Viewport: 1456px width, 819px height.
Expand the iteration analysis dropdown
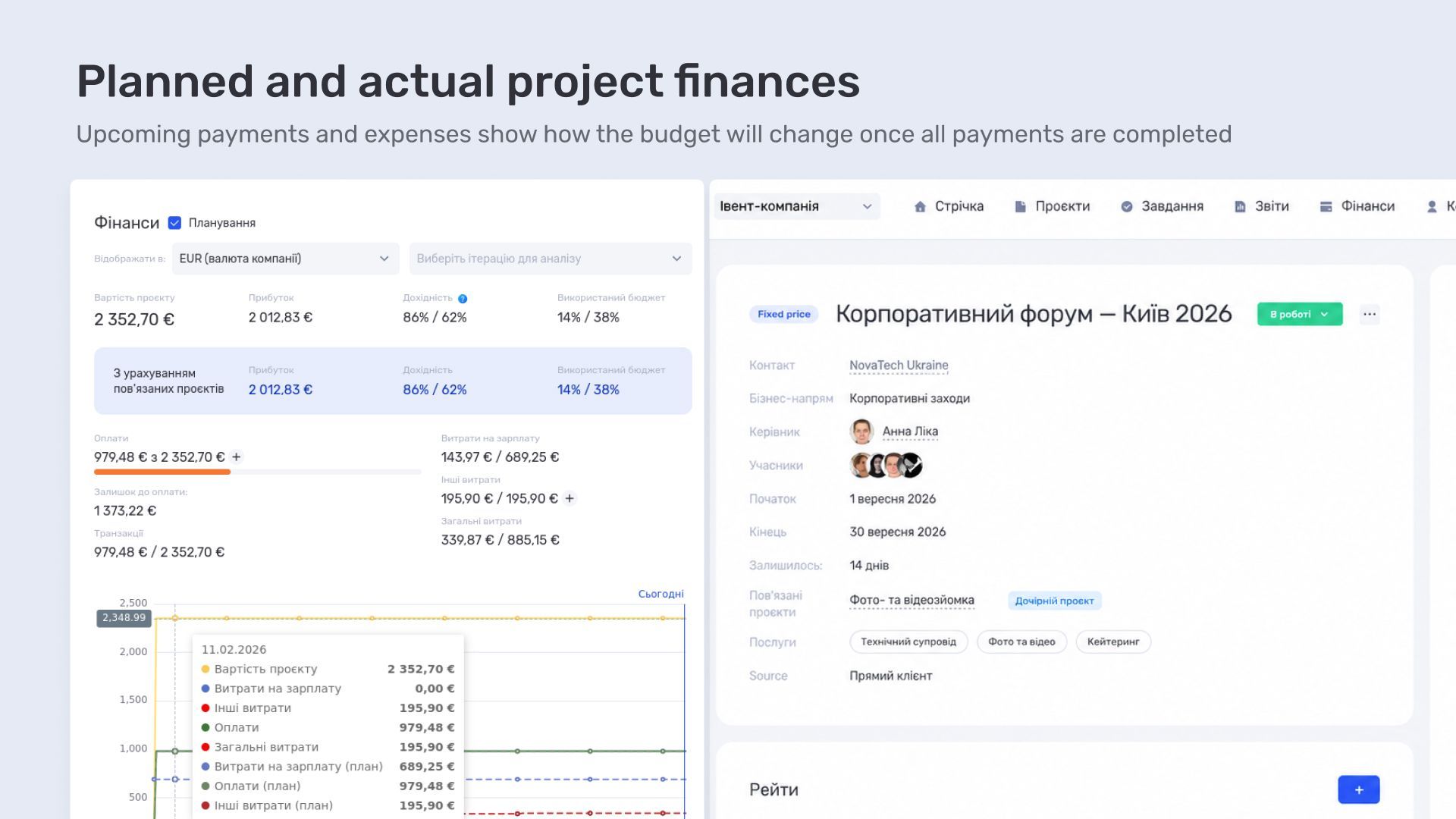[x=551, y=259]
